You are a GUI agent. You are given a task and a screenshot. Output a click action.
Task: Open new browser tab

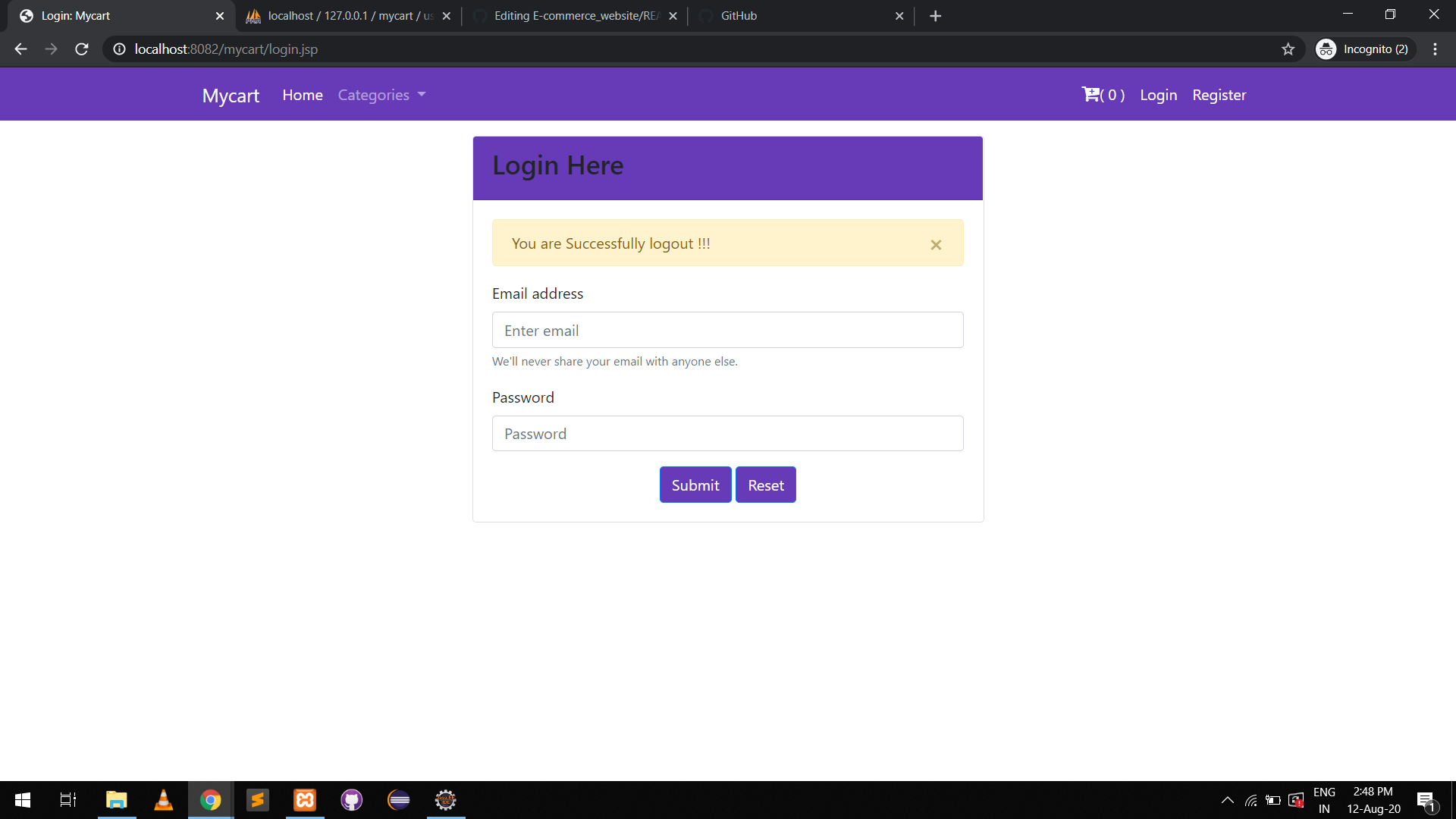click(935, 16)
